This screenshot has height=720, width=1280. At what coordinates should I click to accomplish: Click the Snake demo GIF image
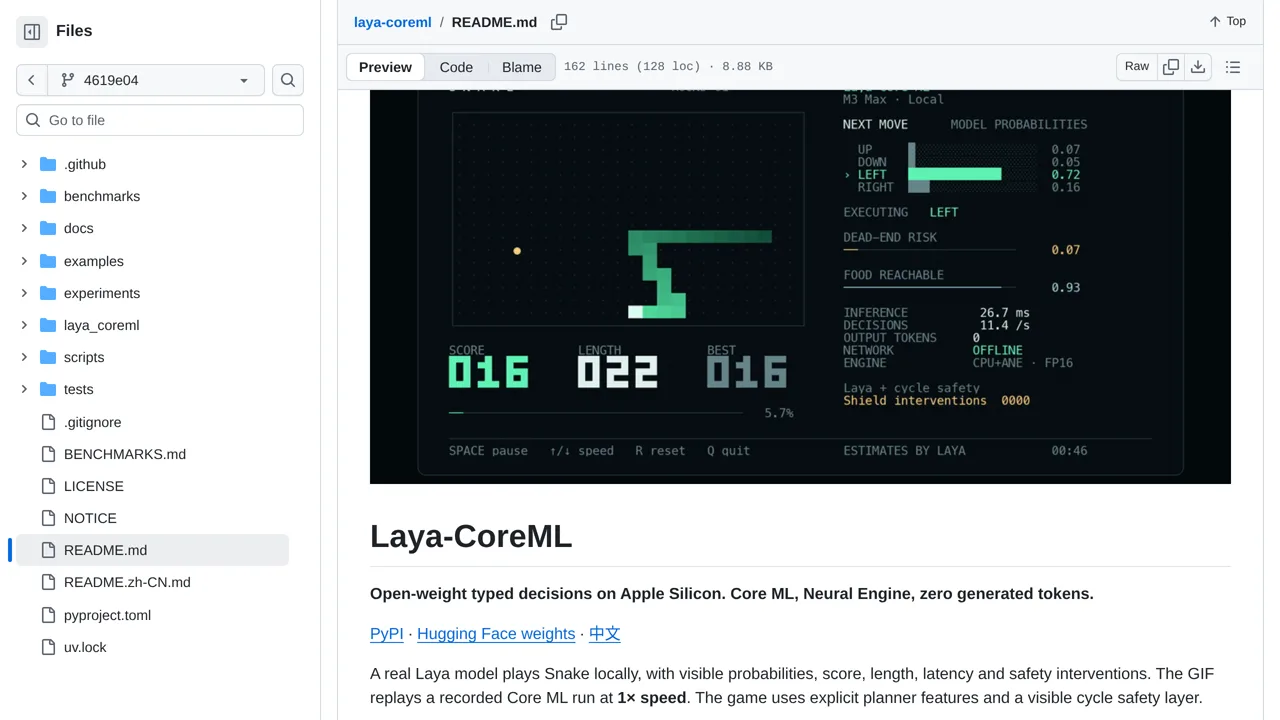coord(800,287)
